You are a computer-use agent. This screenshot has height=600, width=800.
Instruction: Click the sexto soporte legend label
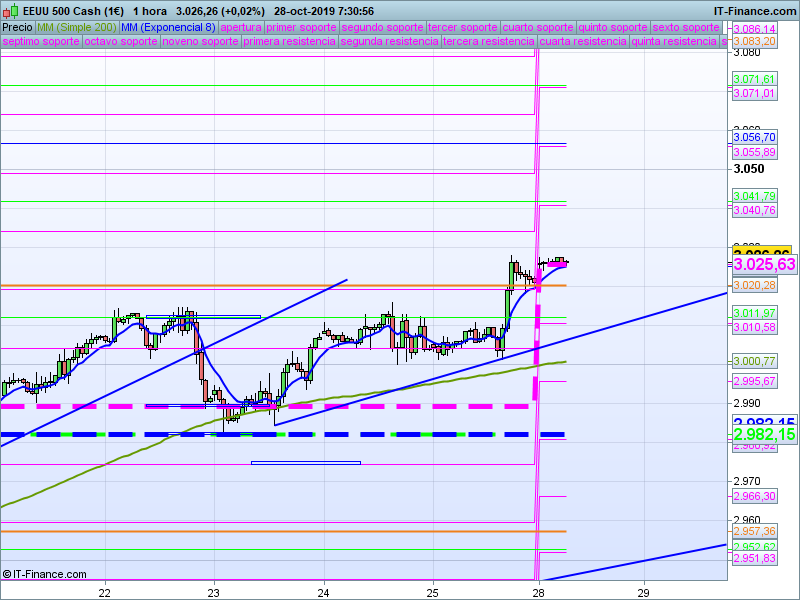pyautogui.click(x=686, y=28)
